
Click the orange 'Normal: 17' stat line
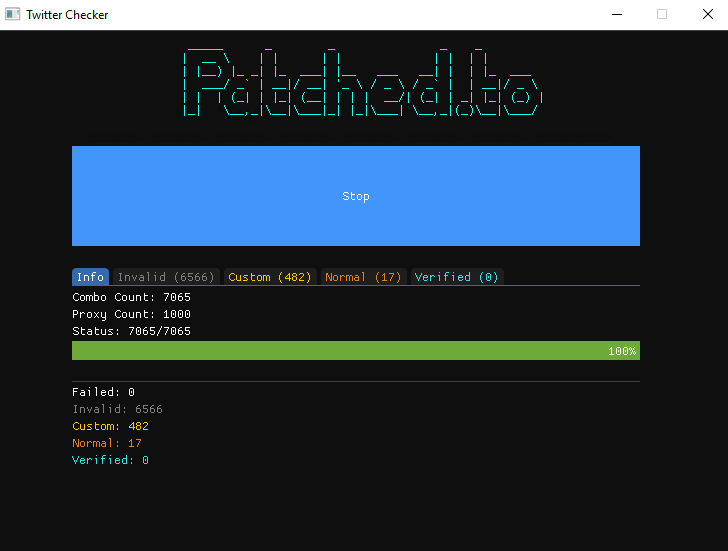pos(107,443)
